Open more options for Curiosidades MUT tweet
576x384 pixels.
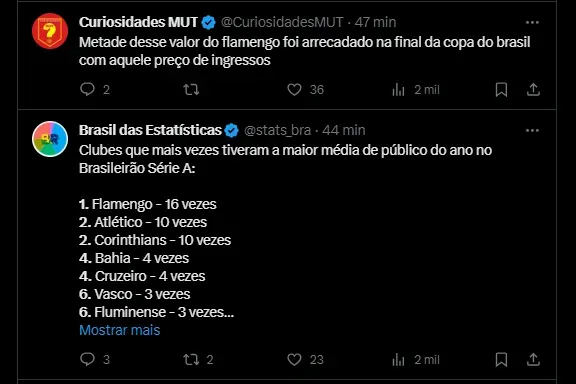532,22
